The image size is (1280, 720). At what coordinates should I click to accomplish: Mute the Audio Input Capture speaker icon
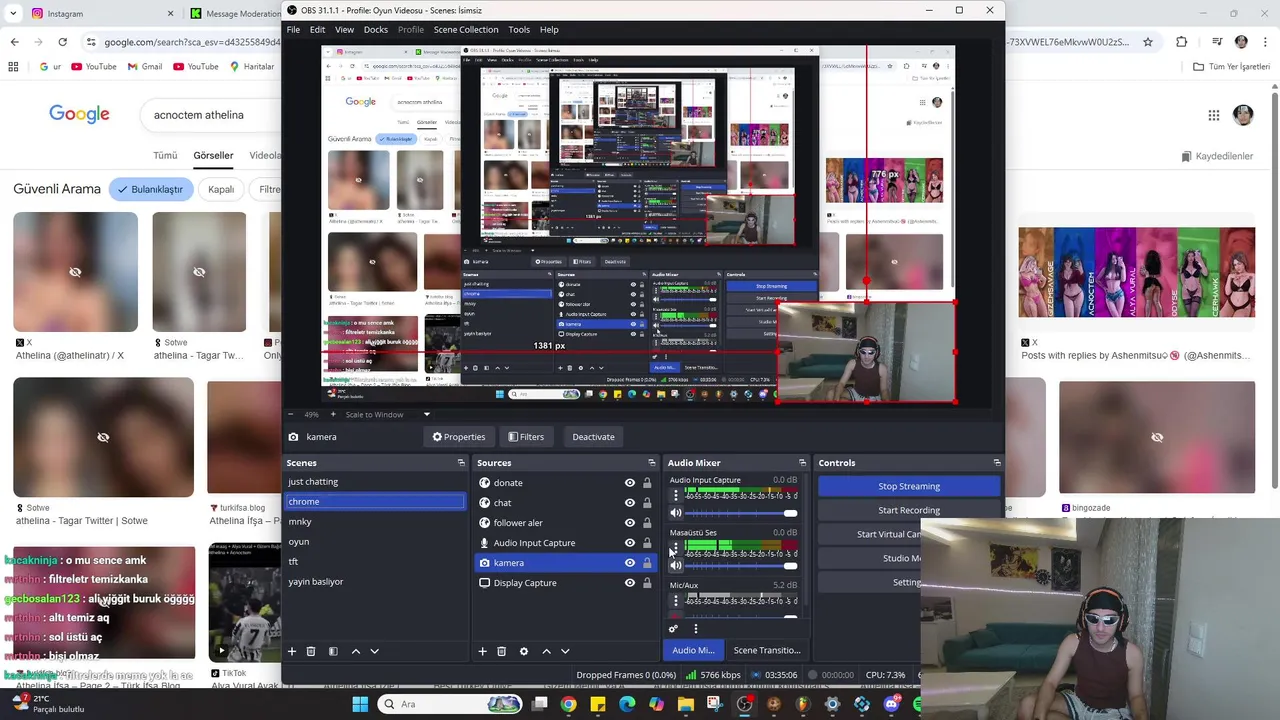click(675, 513)
